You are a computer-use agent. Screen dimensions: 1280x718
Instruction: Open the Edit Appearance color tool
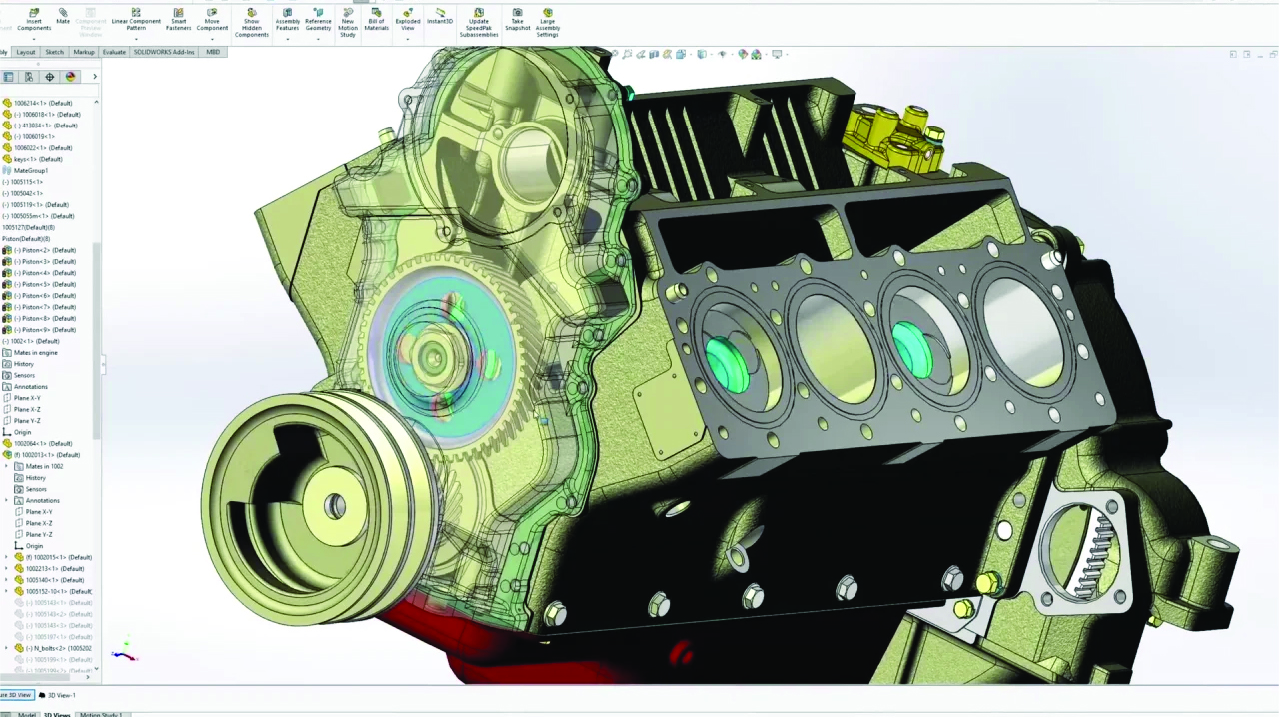click(x=743, y=54)
